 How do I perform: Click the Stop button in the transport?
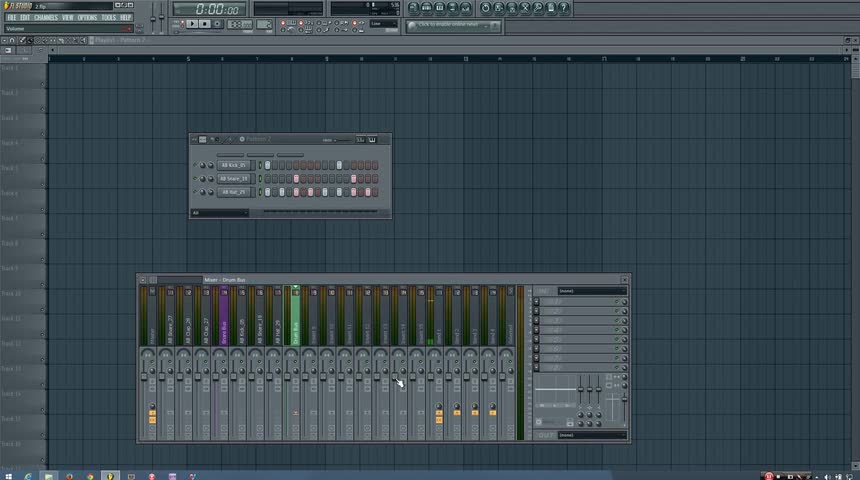coord(205,24)
